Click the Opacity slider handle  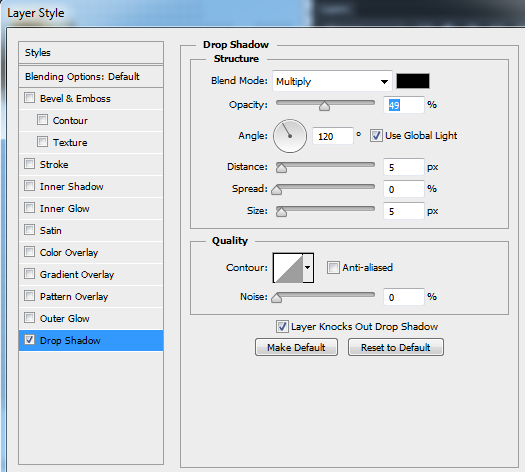point(324,106)
